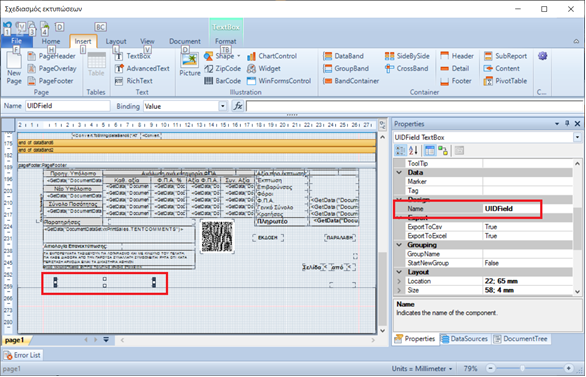The width and height of the screenshot is (586, 377).
Task: Select the QR barcode in the design
Action: point(217,237)
